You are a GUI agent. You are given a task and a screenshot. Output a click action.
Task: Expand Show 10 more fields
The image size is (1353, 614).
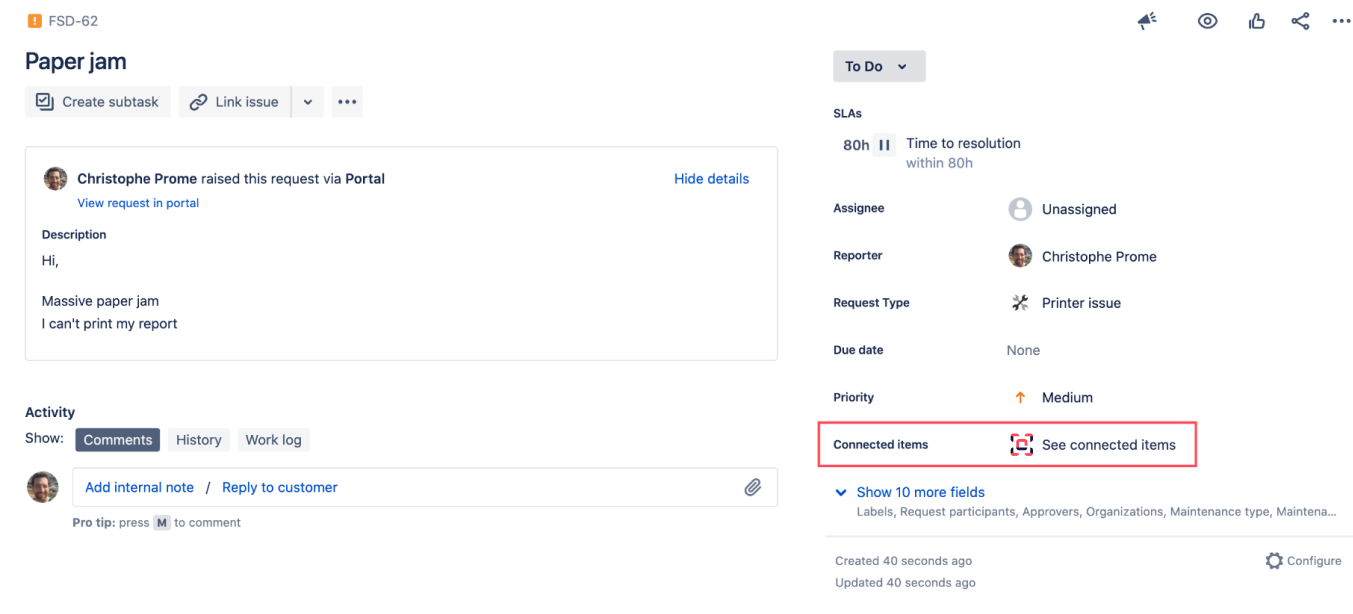920,492
